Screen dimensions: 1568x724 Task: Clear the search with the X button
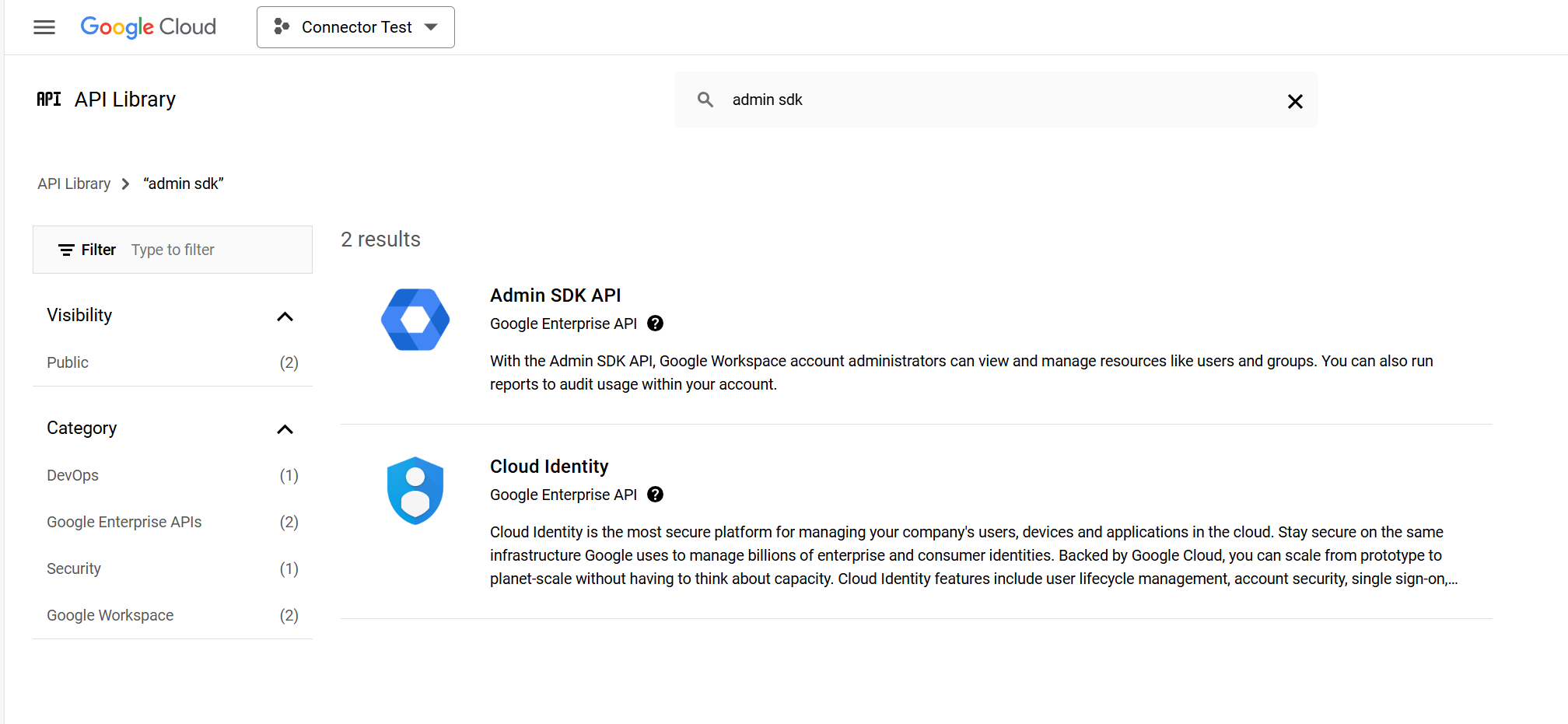pos(1295,101)
